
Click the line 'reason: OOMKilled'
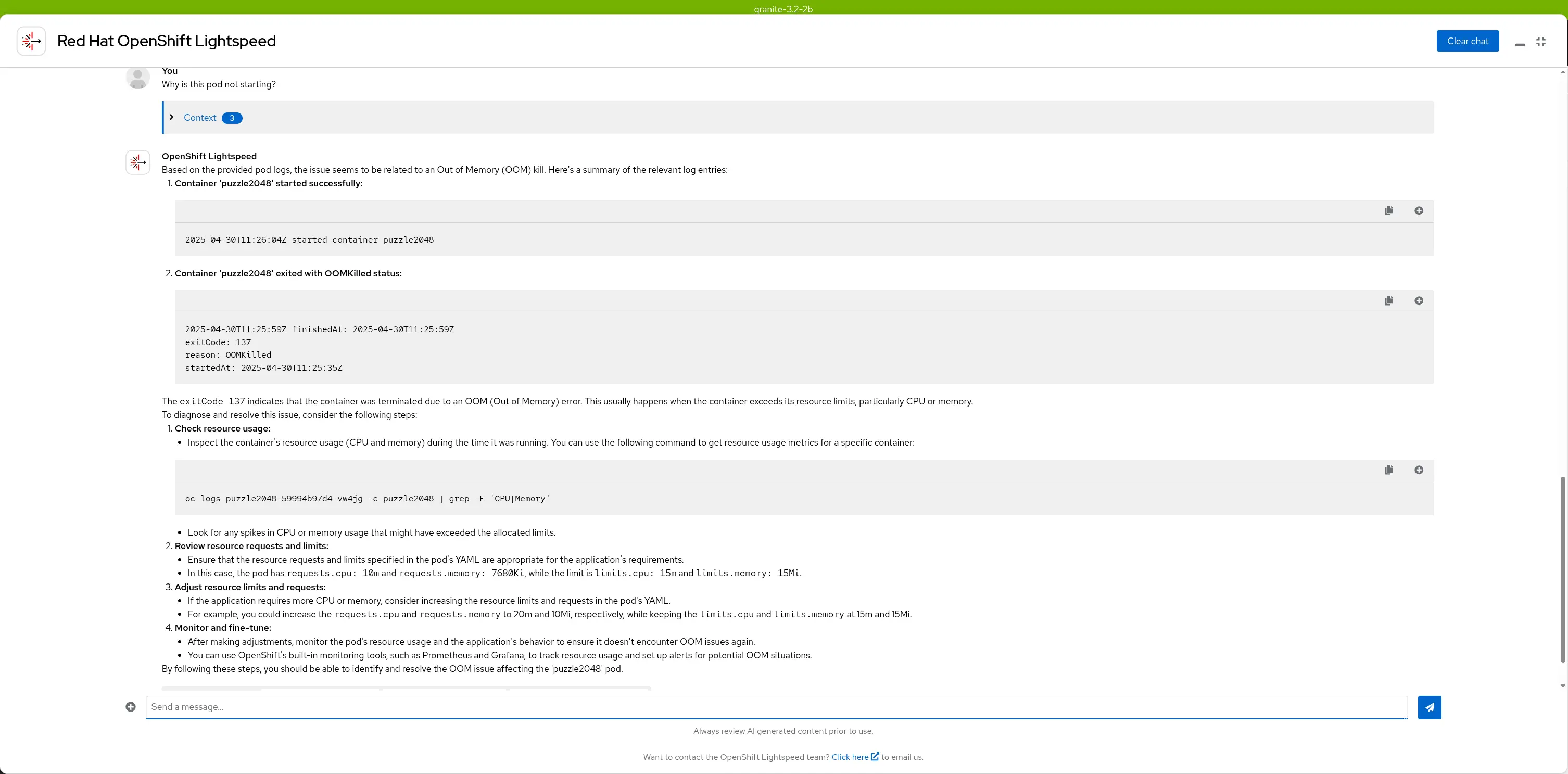click(228, 355)
